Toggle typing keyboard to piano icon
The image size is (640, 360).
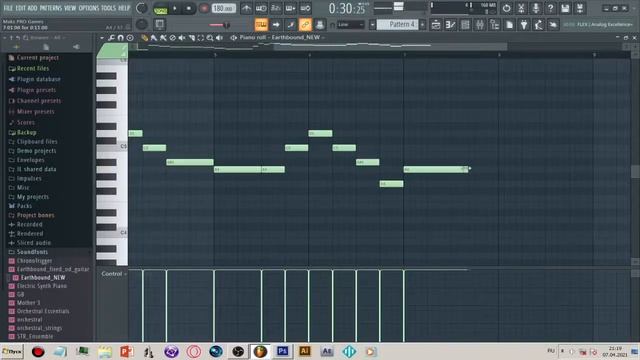click(x=261, y=25)
